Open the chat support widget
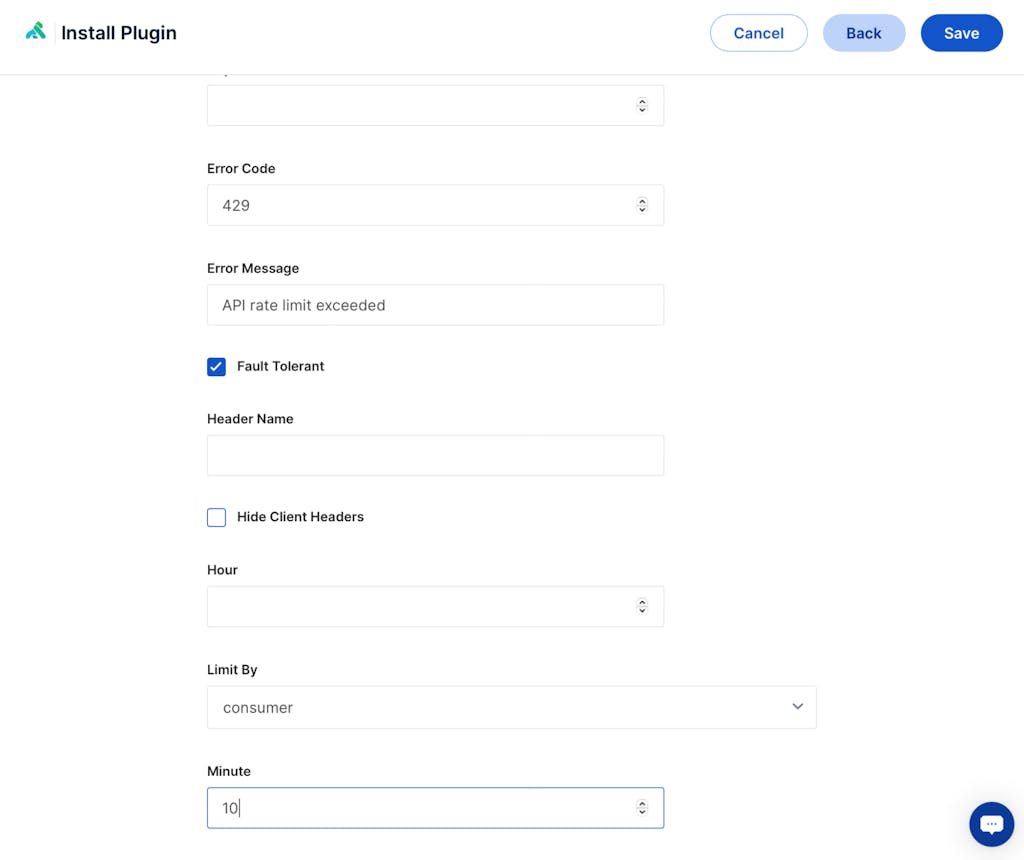The image size is (1024, 860). 991,824
